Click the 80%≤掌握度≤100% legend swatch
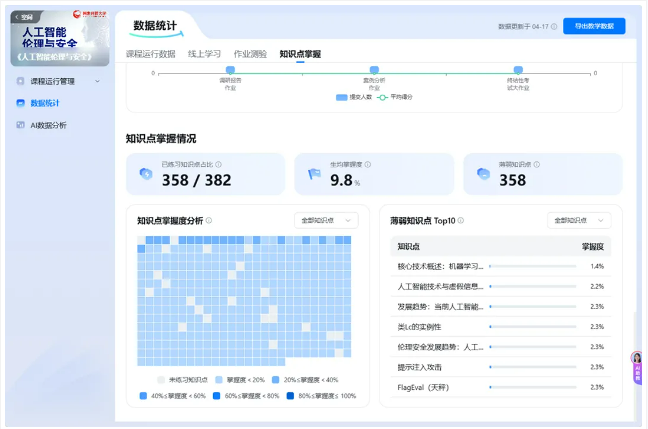Screen dimensions: 648x429 point(290,396)
